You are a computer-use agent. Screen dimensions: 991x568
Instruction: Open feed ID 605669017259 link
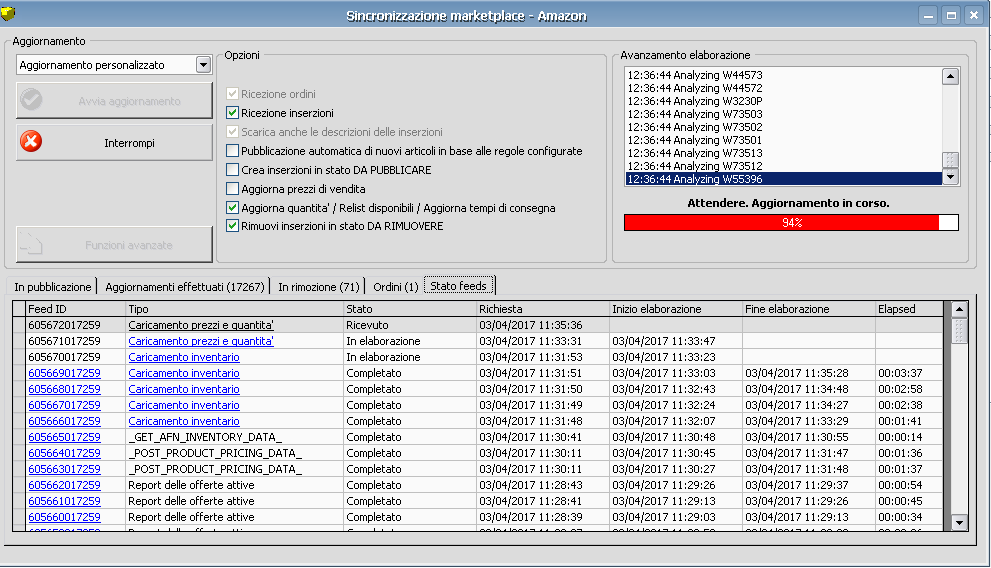tap(64, 373)
